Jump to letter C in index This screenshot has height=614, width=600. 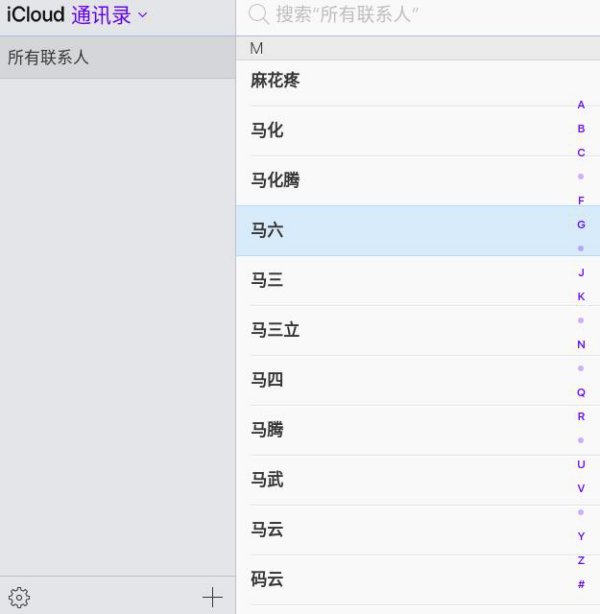coord(581,152)
